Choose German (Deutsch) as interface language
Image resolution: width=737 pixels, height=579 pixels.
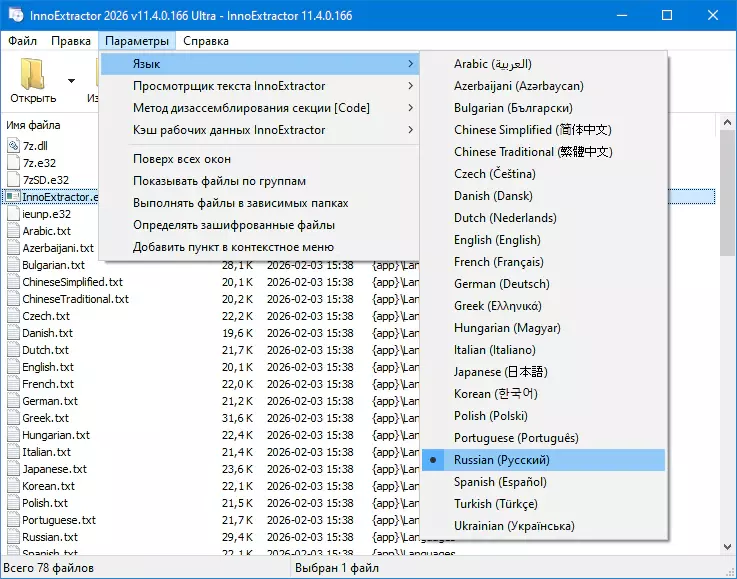coord(502,284)
